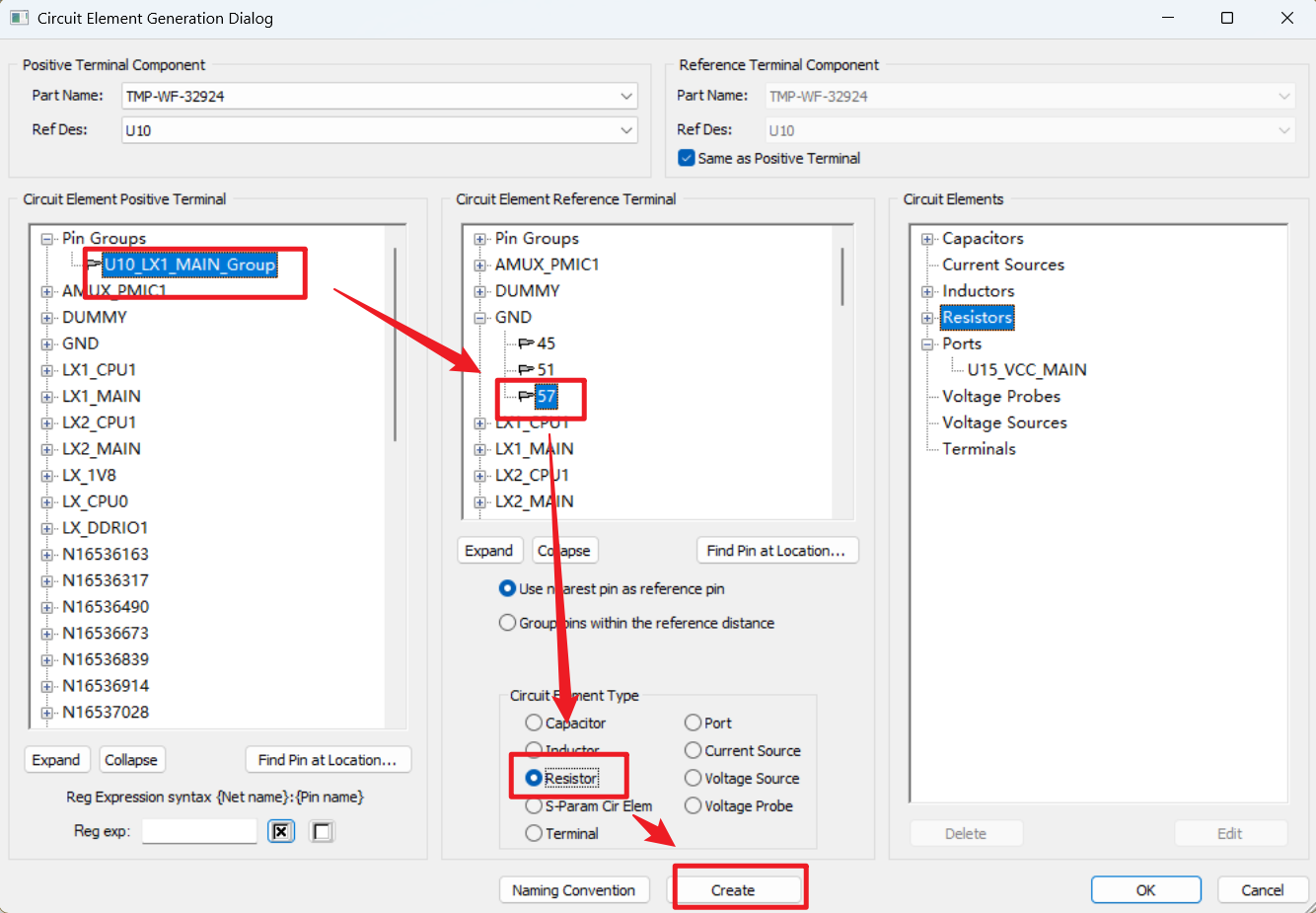This screenshot has height=913, width=1316.
Task: Choose Current Source element type
Action: pos(693,750)
